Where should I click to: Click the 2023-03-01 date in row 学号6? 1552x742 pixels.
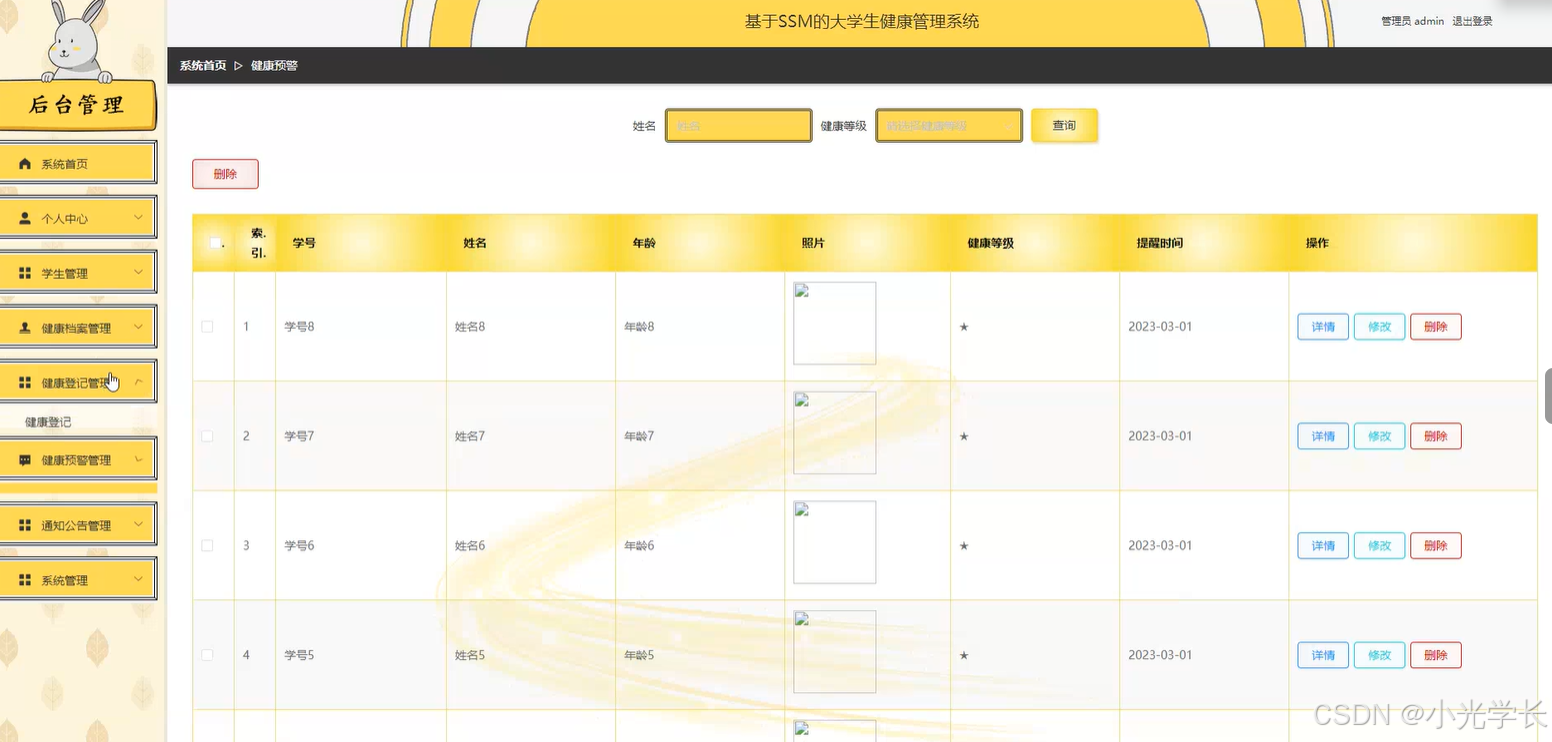pyautogui.click(x=1160, y=546)
